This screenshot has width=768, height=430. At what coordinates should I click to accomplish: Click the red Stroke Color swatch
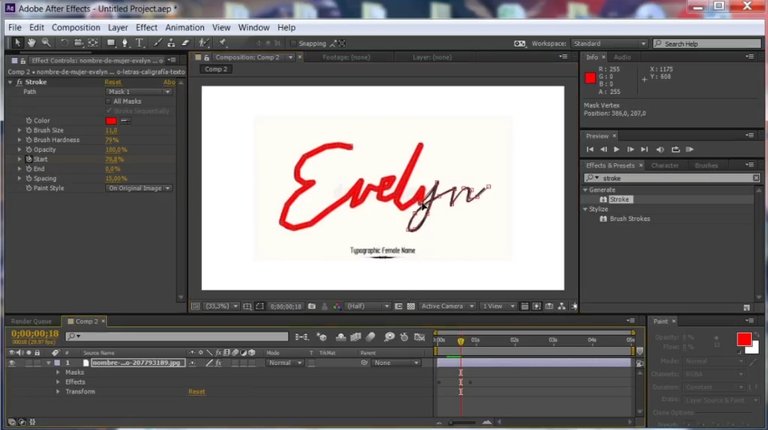tap(110, 121)
